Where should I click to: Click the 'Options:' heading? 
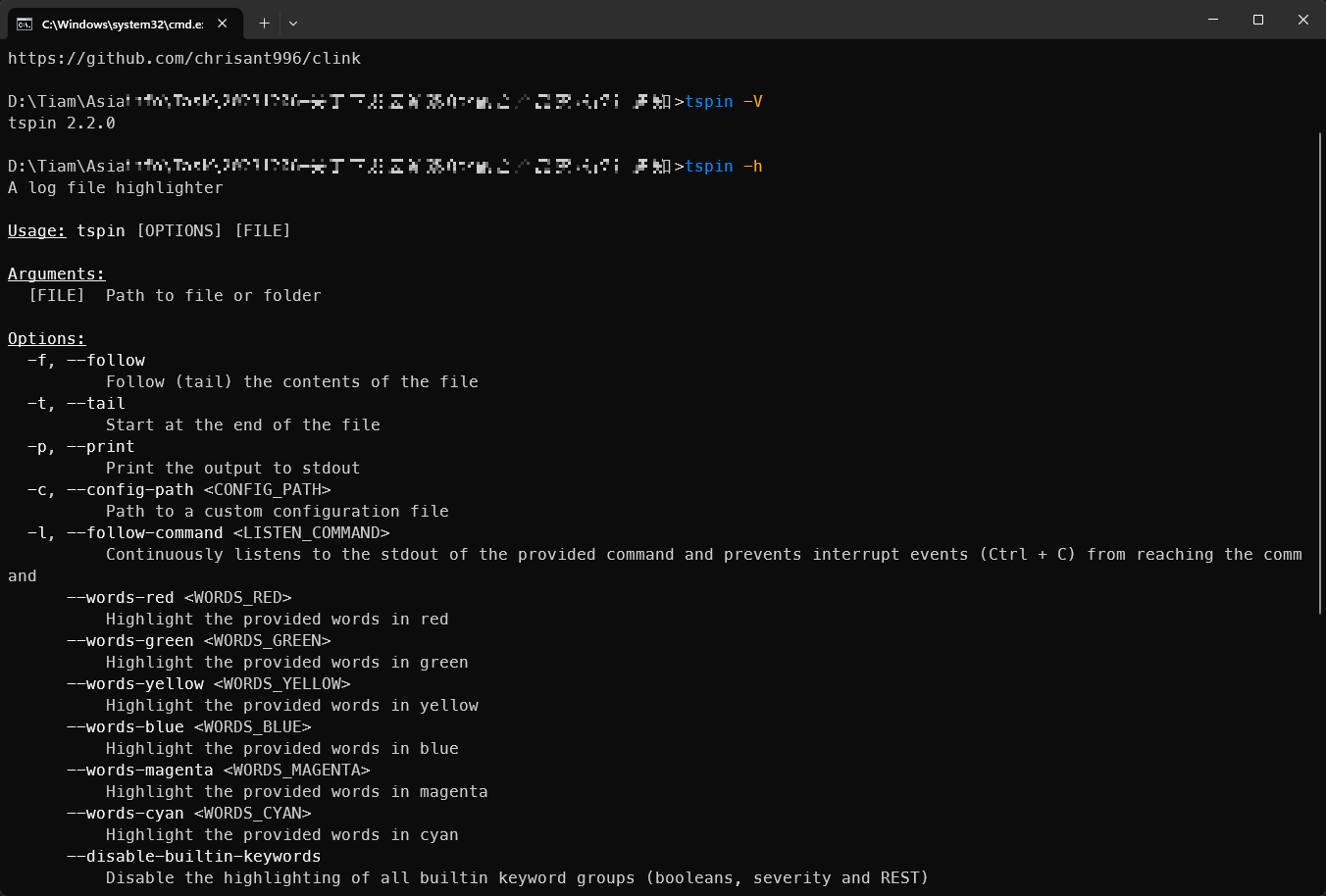click(47, 338)
